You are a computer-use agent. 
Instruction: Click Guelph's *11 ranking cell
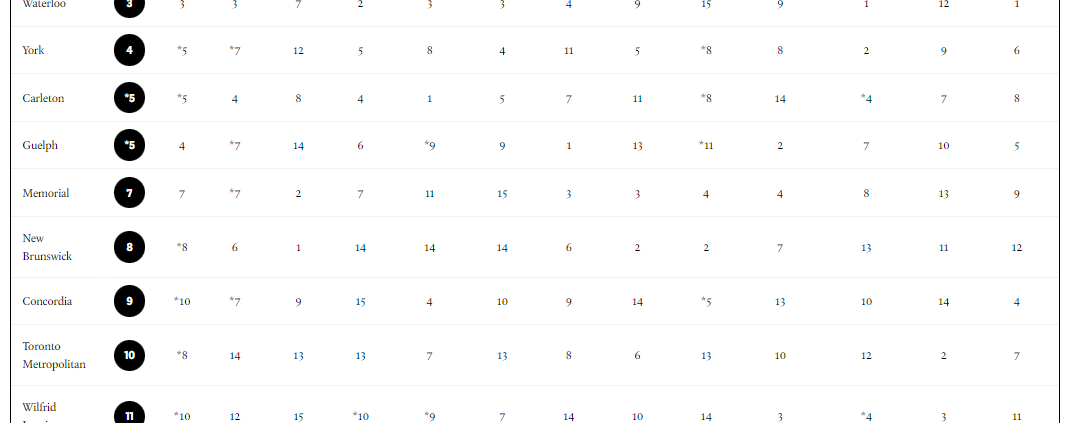[706, 146]
